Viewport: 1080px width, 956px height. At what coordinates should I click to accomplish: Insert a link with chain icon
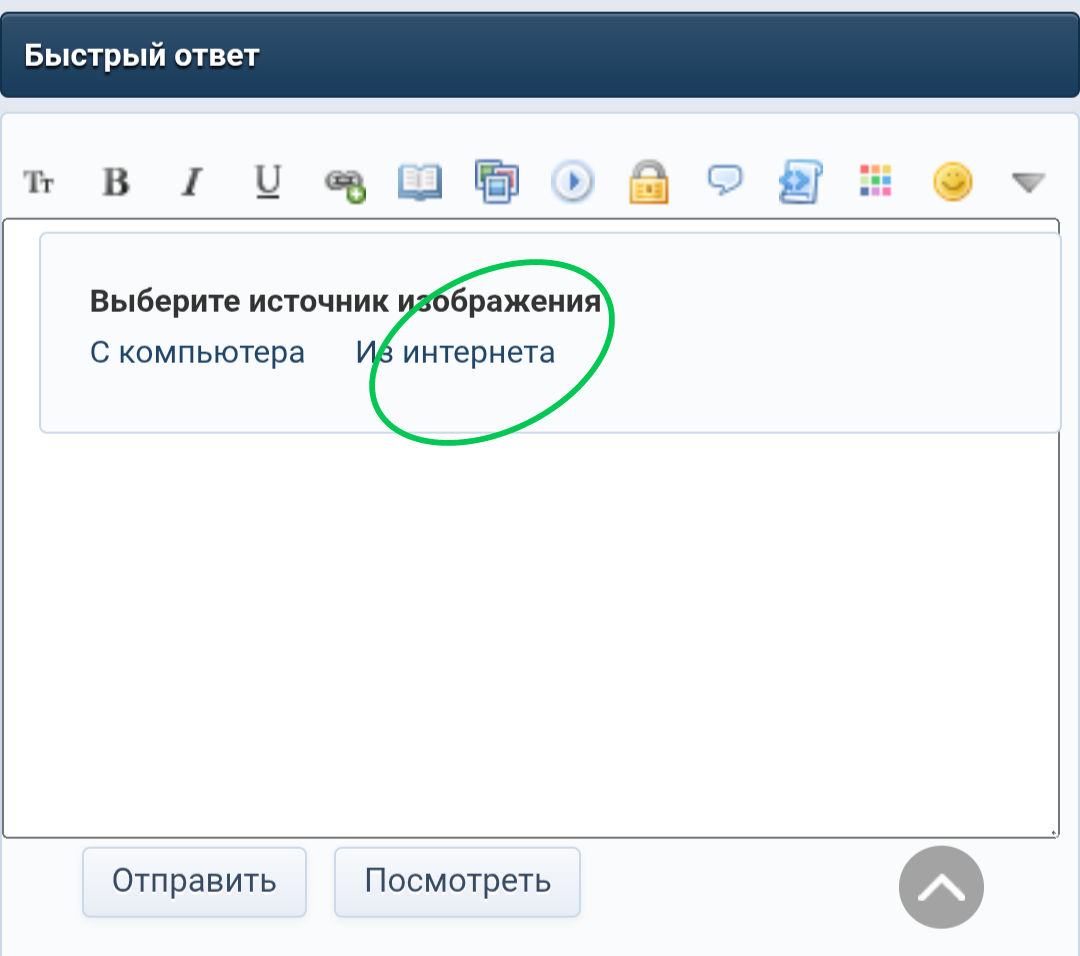point(344,184)
